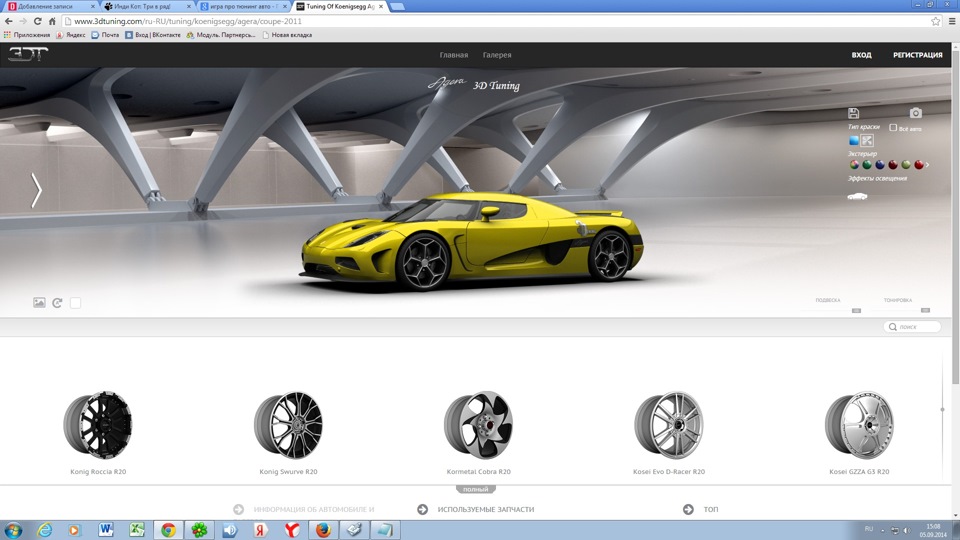This screenshot has width=960, height=540.
Task: Expand the полный panel tab
Action: (x=476, y=489)
